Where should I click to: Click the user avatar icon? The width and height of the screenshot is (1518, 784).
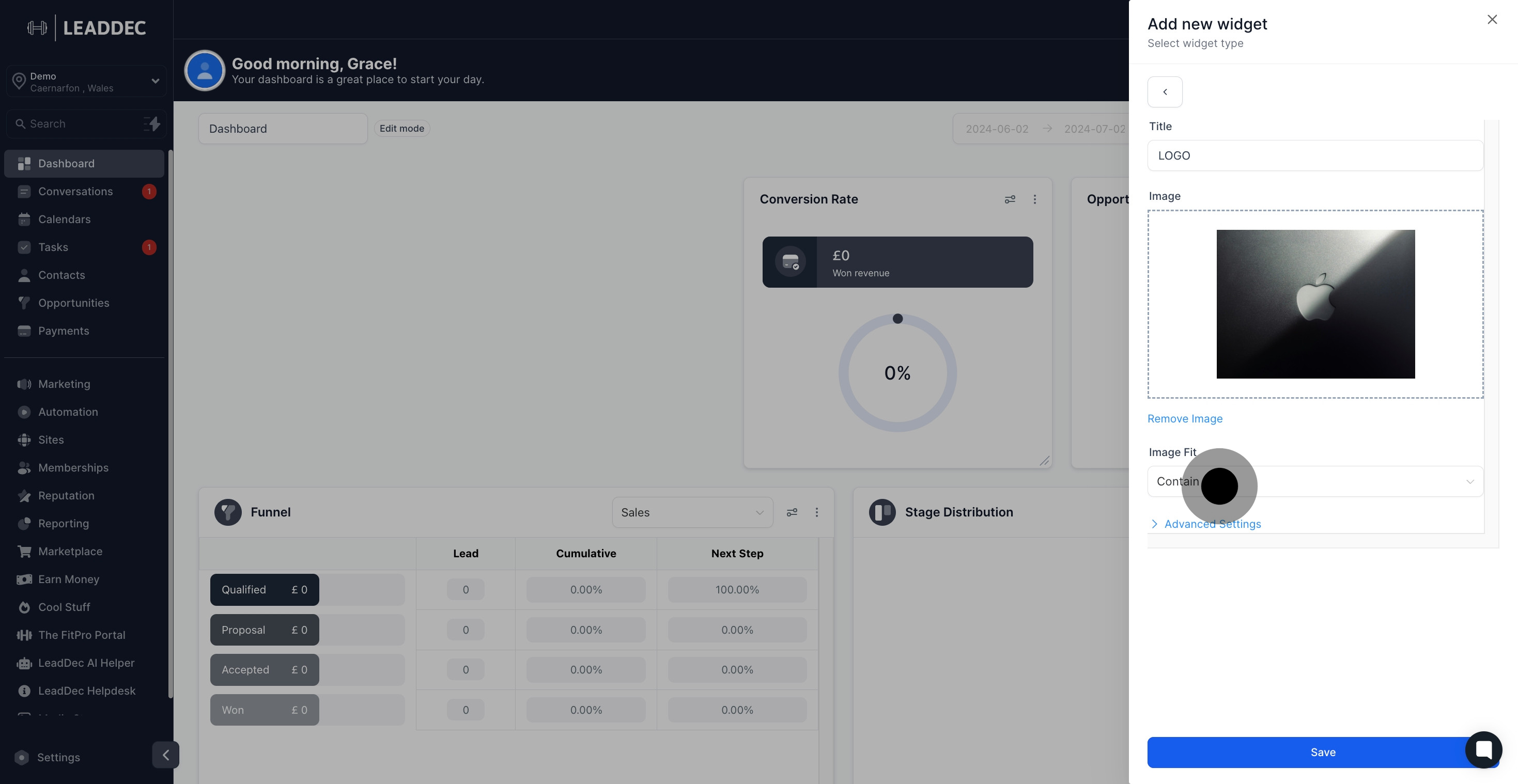[205, 71]
